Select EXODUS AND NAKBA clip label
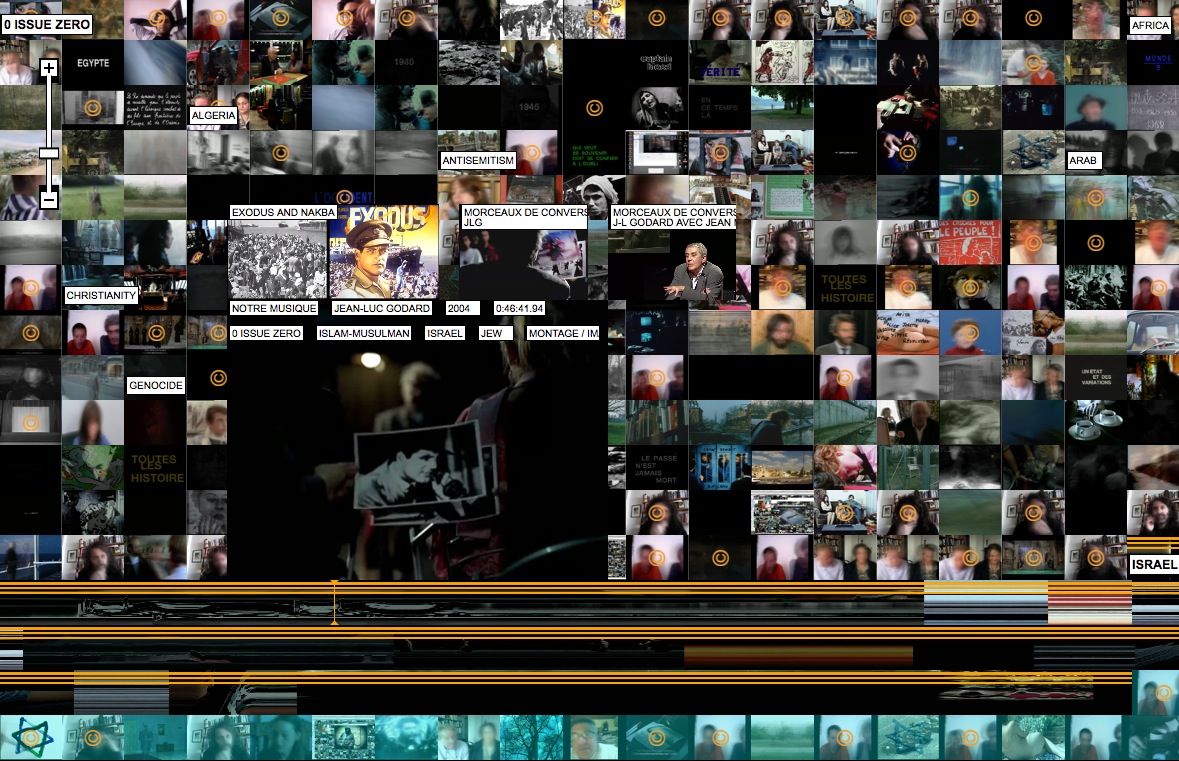Viewport: 1179px width, 761px height. [283, 212]
